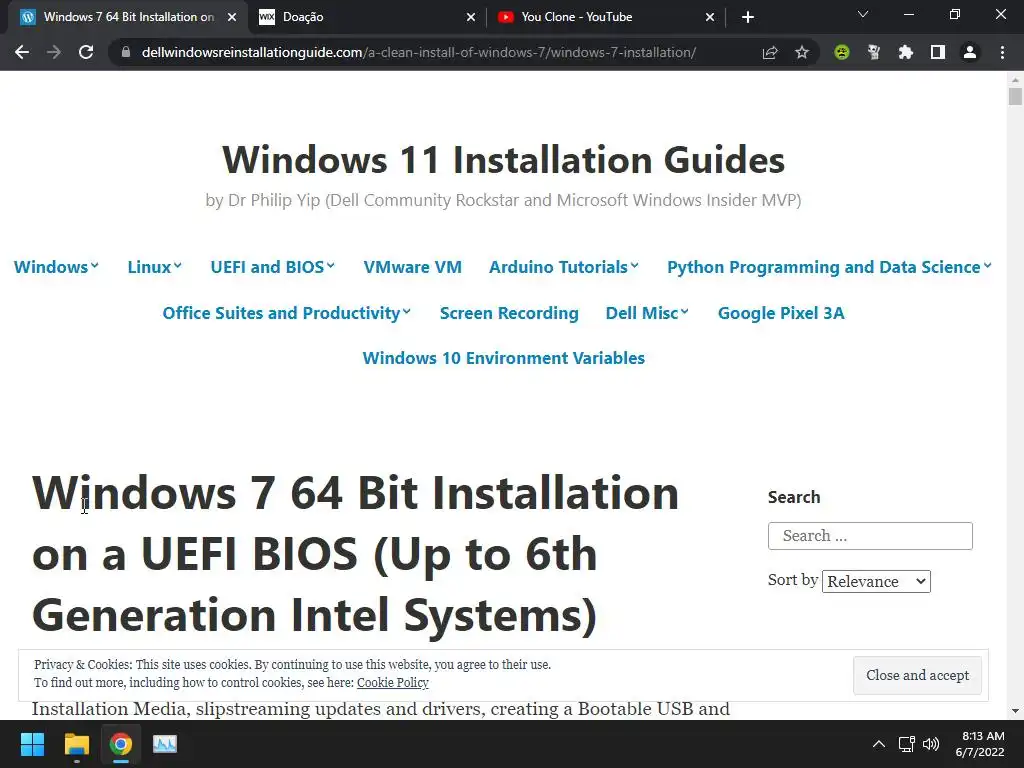The height and width of the screenshot is (768, 1024).
Task: View site security padlock info
Action: (126, 52)
